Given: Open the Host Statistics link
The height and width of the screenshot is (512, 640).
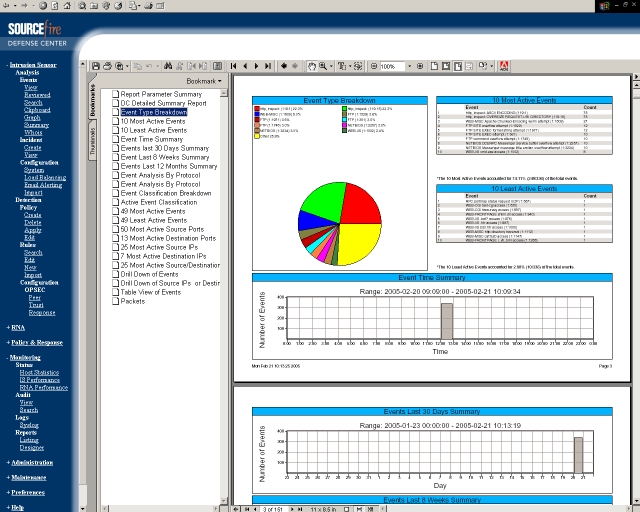Looking at the screenshot, I should [39, 372].
